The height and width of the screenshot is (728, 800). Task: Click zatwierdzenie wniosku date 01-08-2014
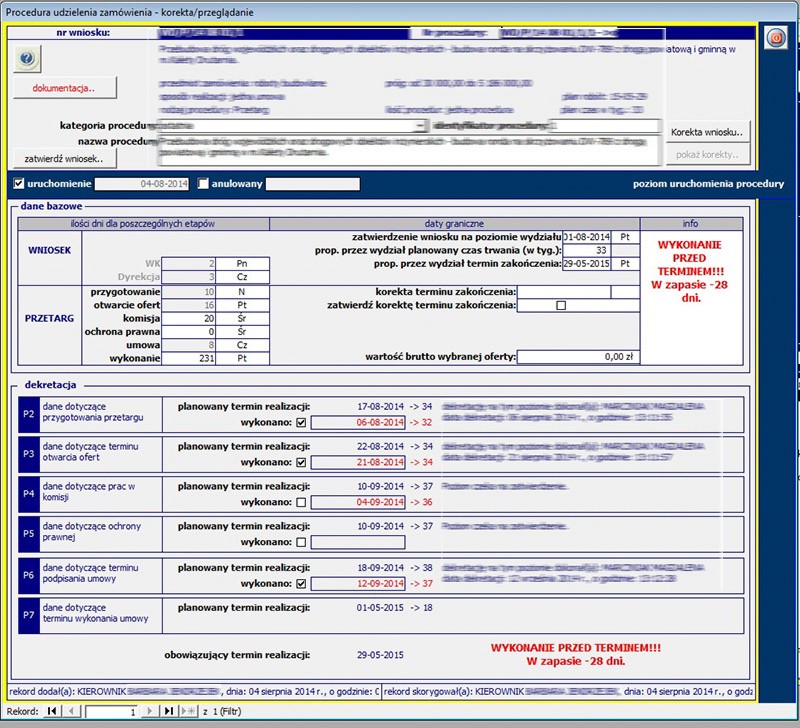(587, 237)
